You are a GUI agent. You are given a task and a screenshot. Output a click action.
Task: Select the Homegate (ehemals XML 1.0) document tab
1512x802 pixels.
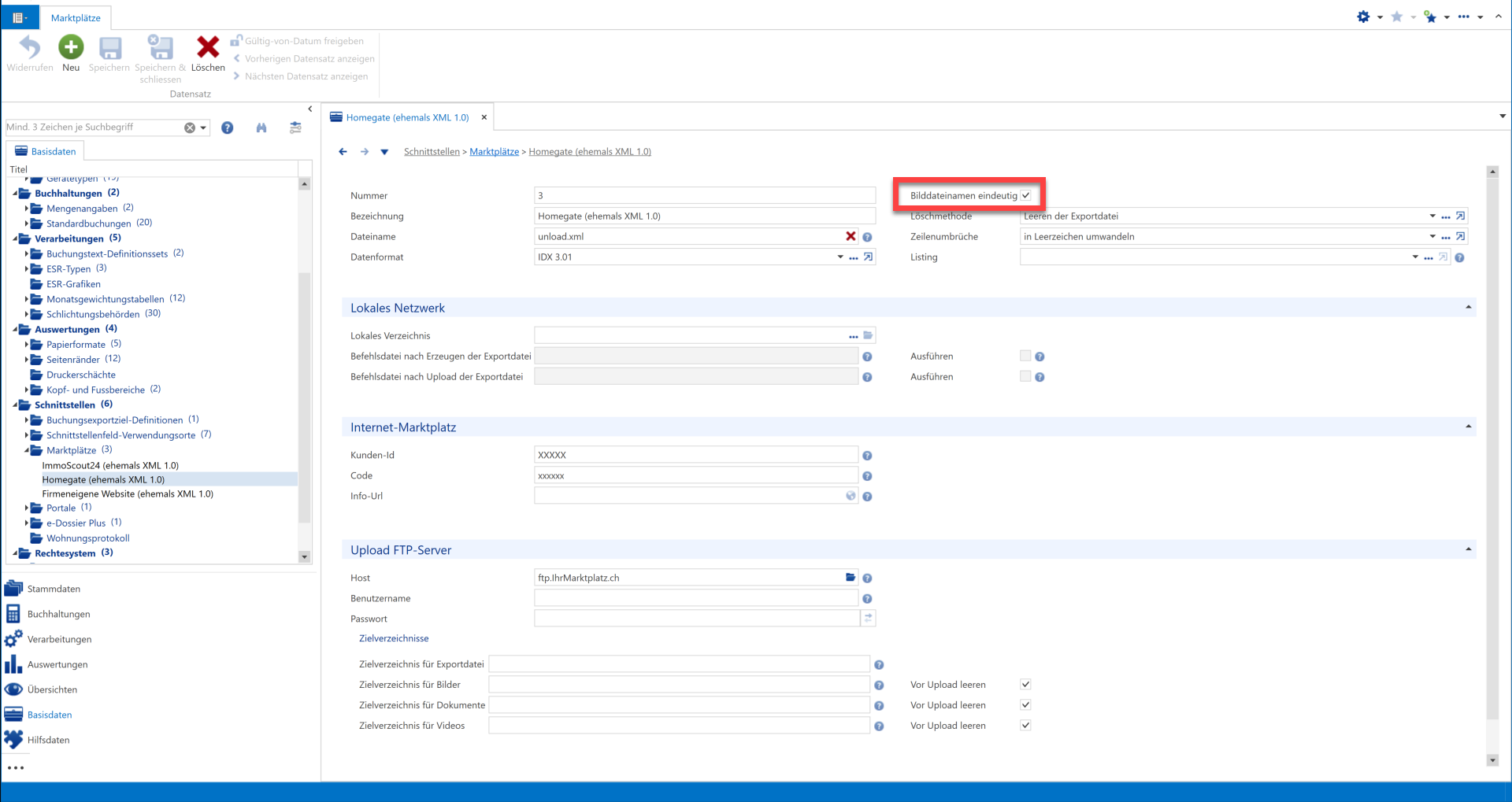click(407, 117)
